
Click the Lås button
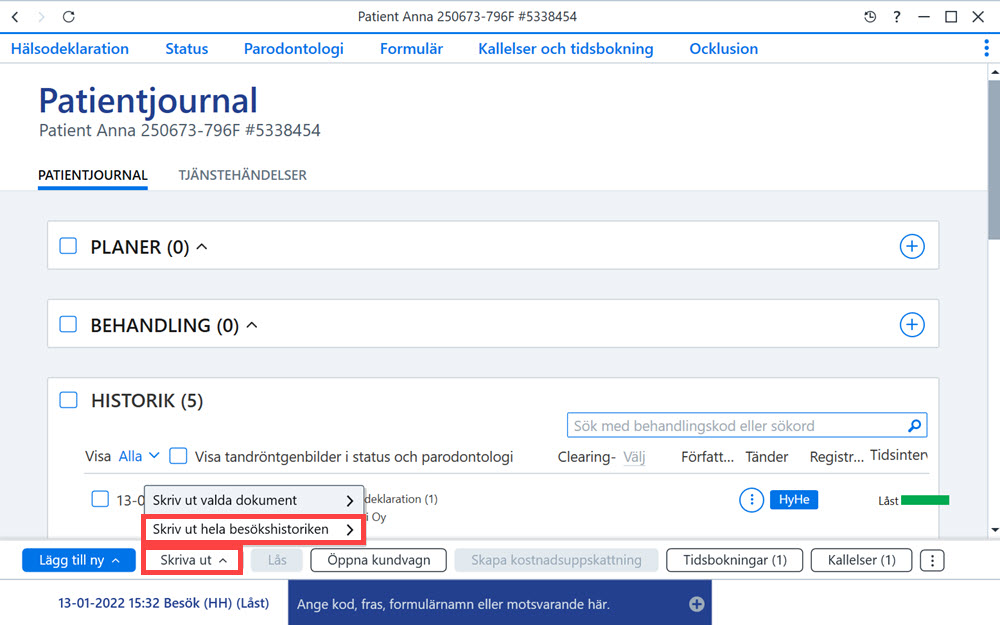(277, 561)
